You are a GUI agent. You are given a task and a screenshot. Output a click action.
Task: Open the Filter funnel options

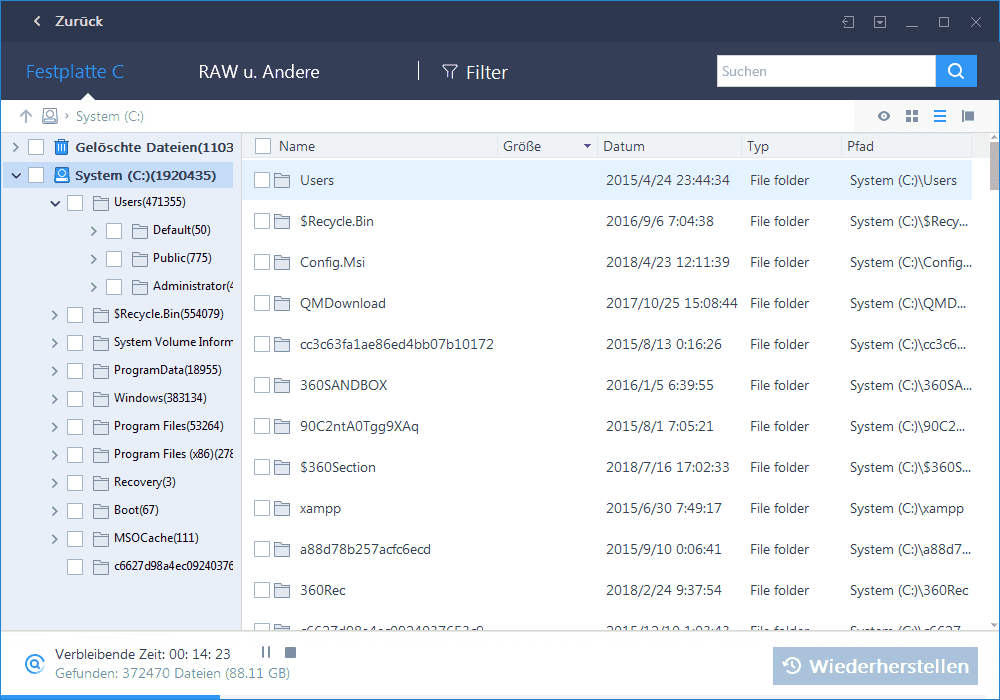[474, 71]
